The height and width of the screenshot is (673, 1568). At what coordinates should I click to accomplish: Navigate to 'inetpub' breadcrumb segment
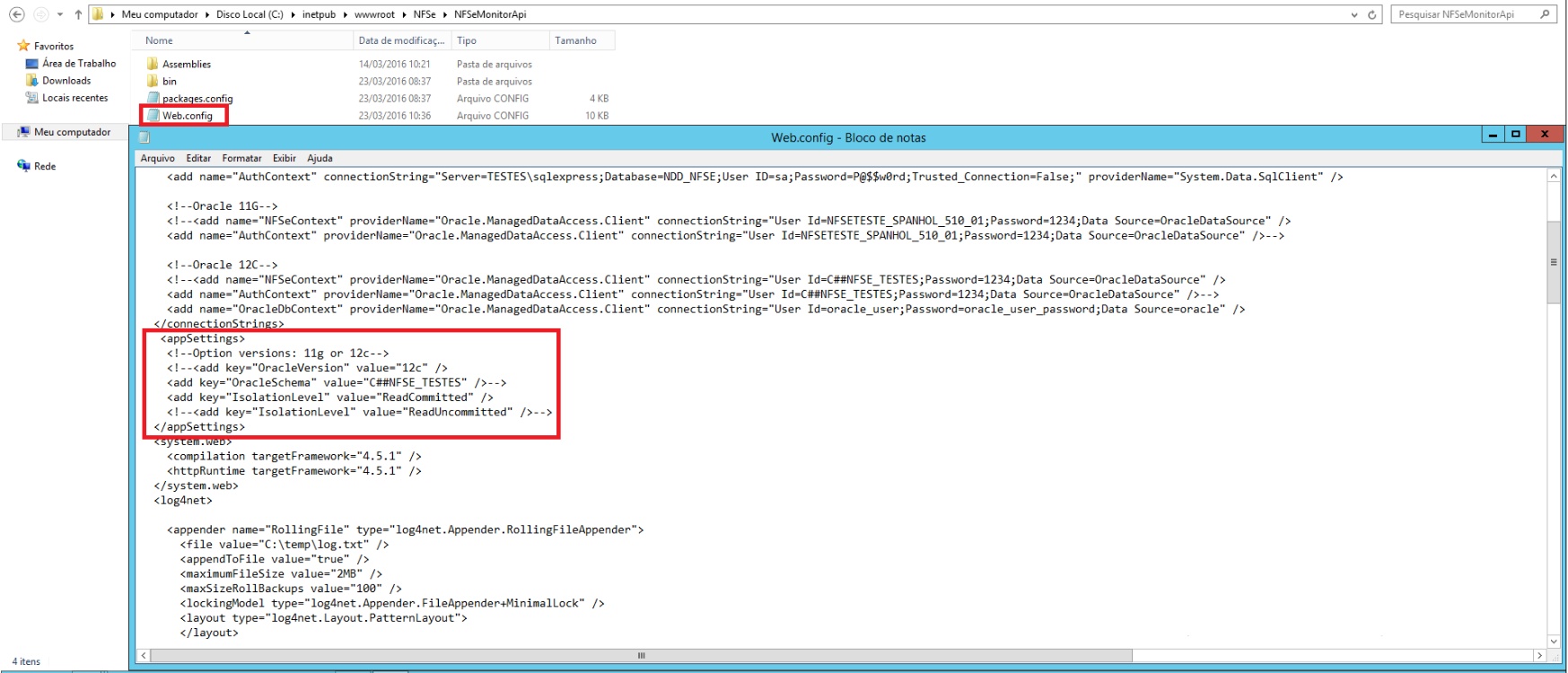click(x=319, y=14)
